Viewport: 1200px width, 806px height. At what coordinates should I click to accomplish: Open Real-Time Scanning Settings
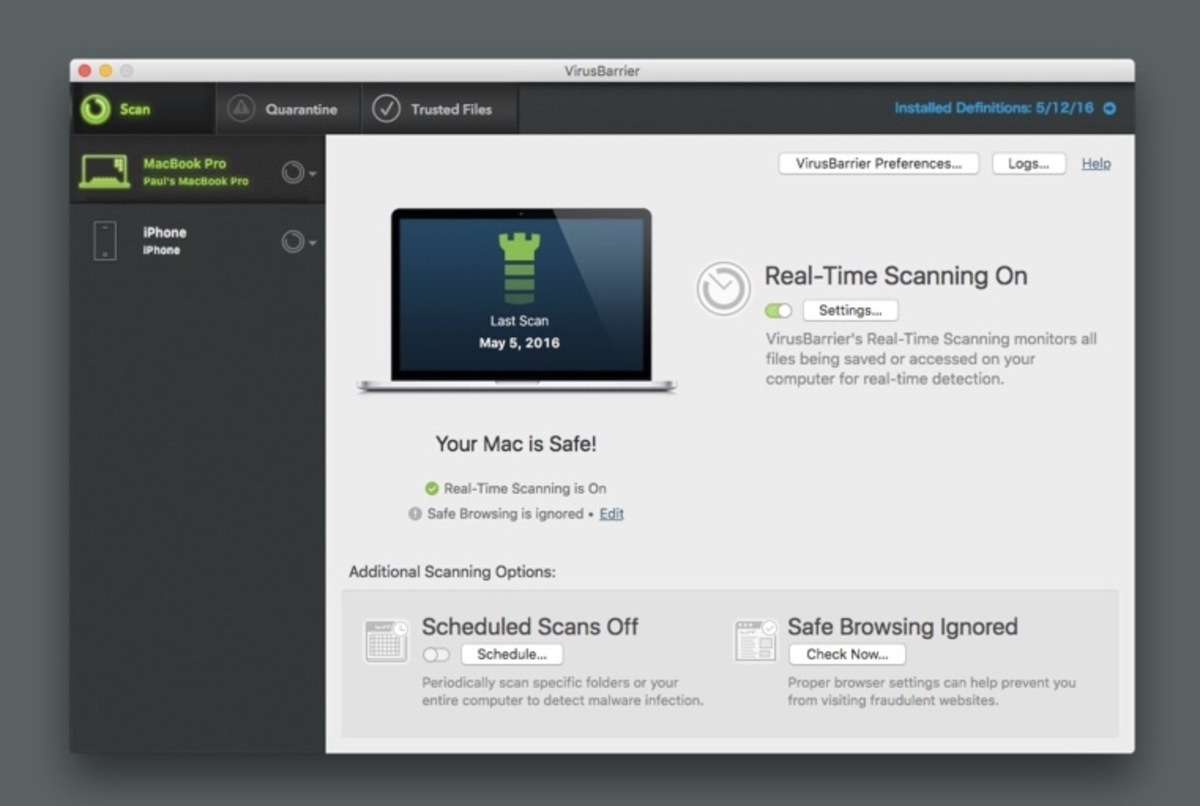coord(850,310)
